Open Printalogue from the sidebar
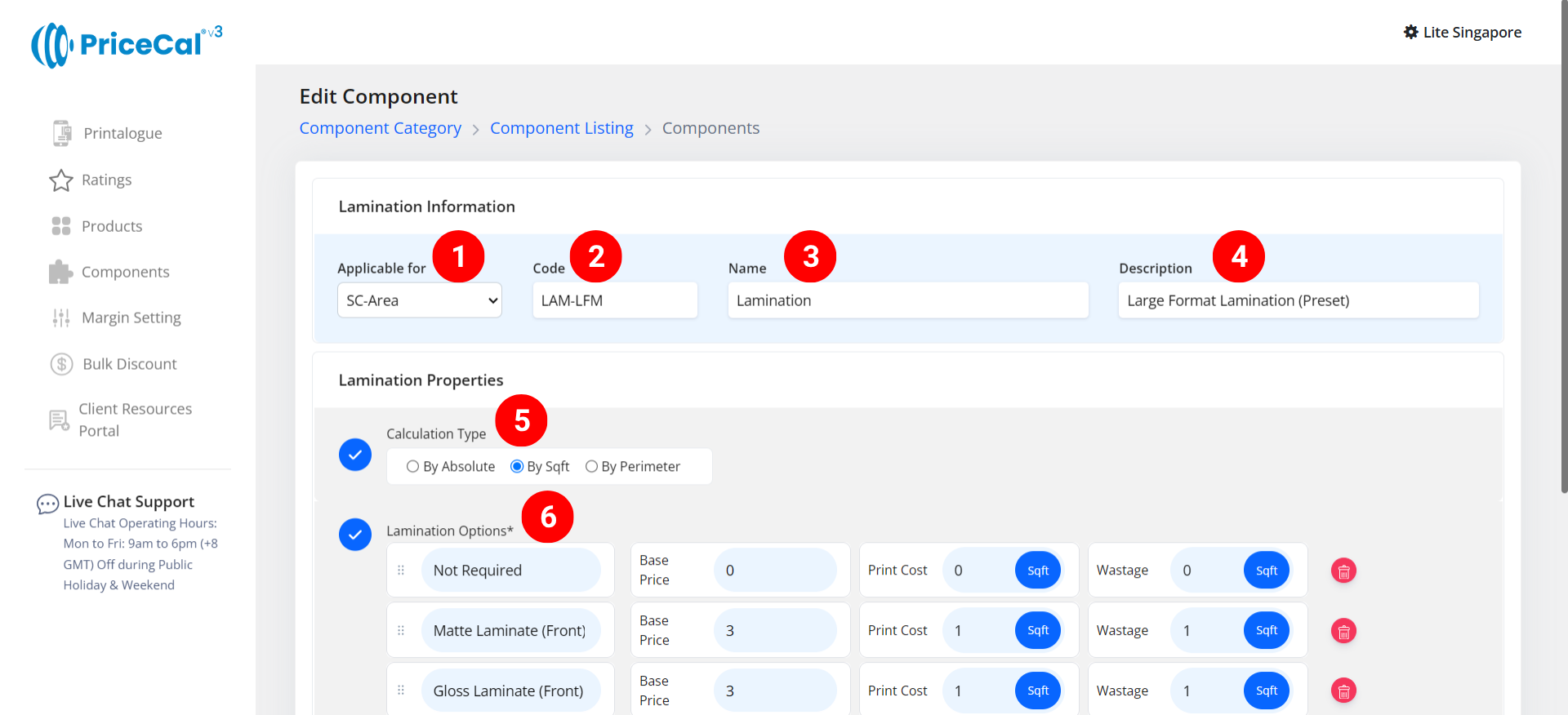Viewport: 1568px width, 715px height. tap(122, 133)
